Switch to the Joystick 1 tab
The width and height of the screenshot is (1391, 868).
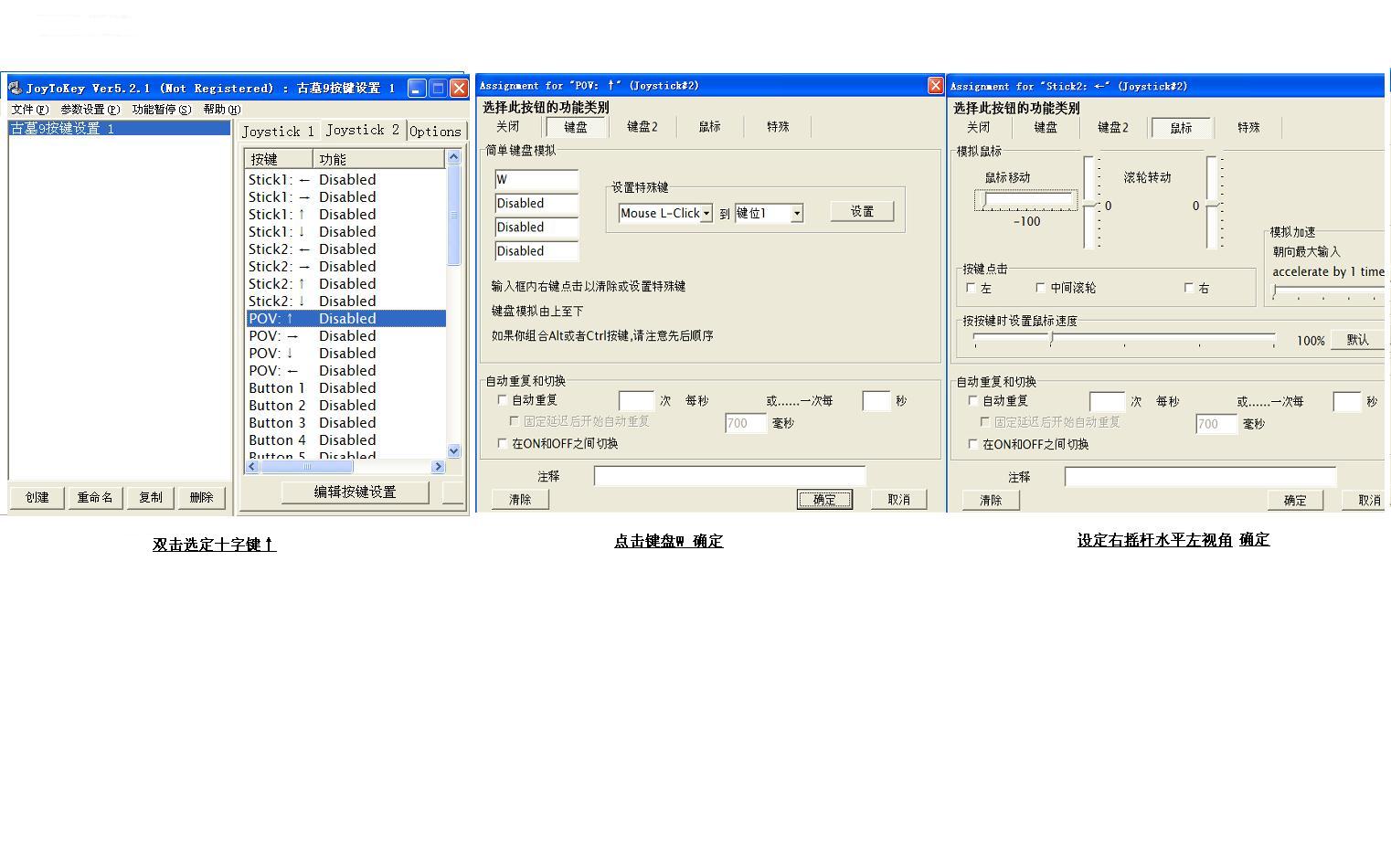pos(278,132)
